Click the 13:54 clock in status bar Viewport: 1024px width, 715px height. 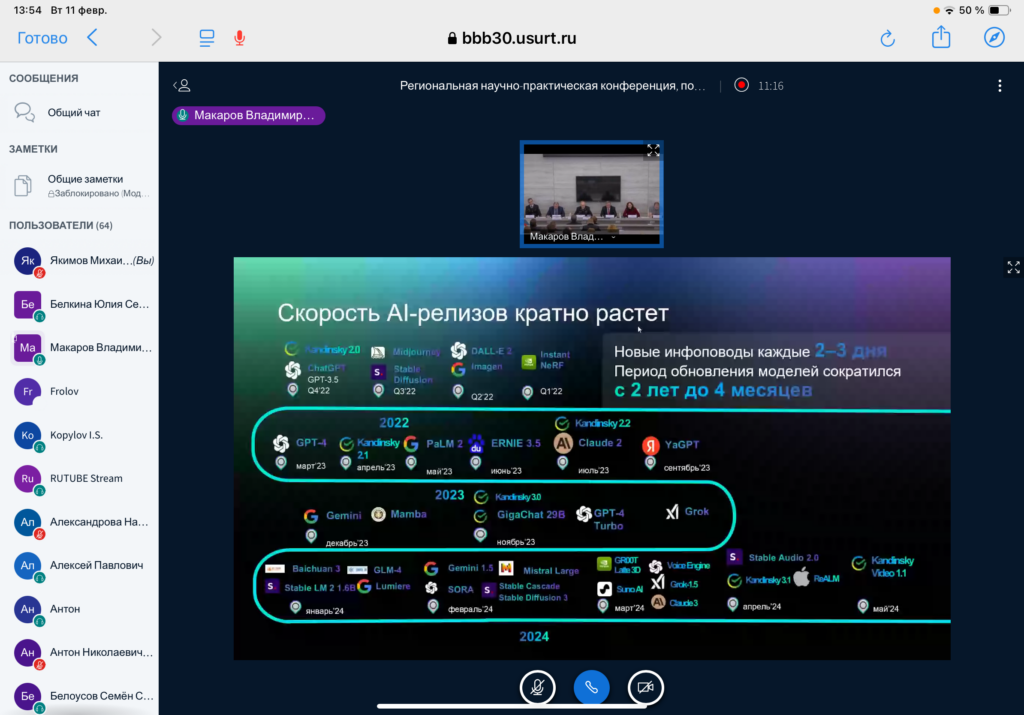tap(27, 10)
